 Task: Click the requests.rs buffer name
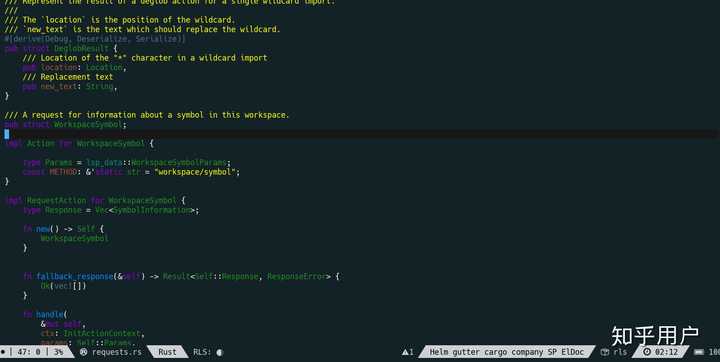pyautogui.click(x=117, y=352)
